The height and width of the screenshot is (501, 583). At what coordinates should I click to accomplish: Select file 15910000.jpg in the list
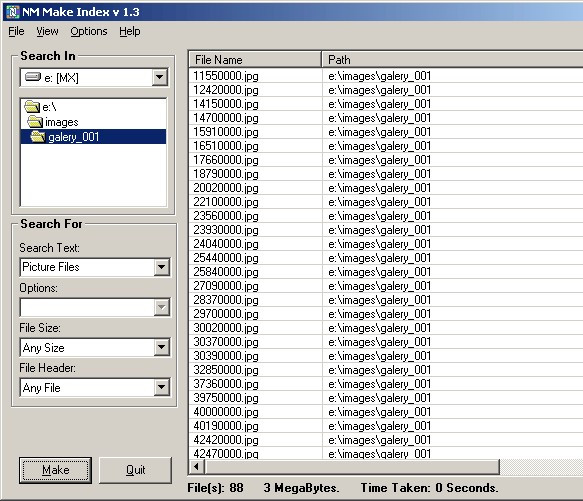(x=226, y=132)
